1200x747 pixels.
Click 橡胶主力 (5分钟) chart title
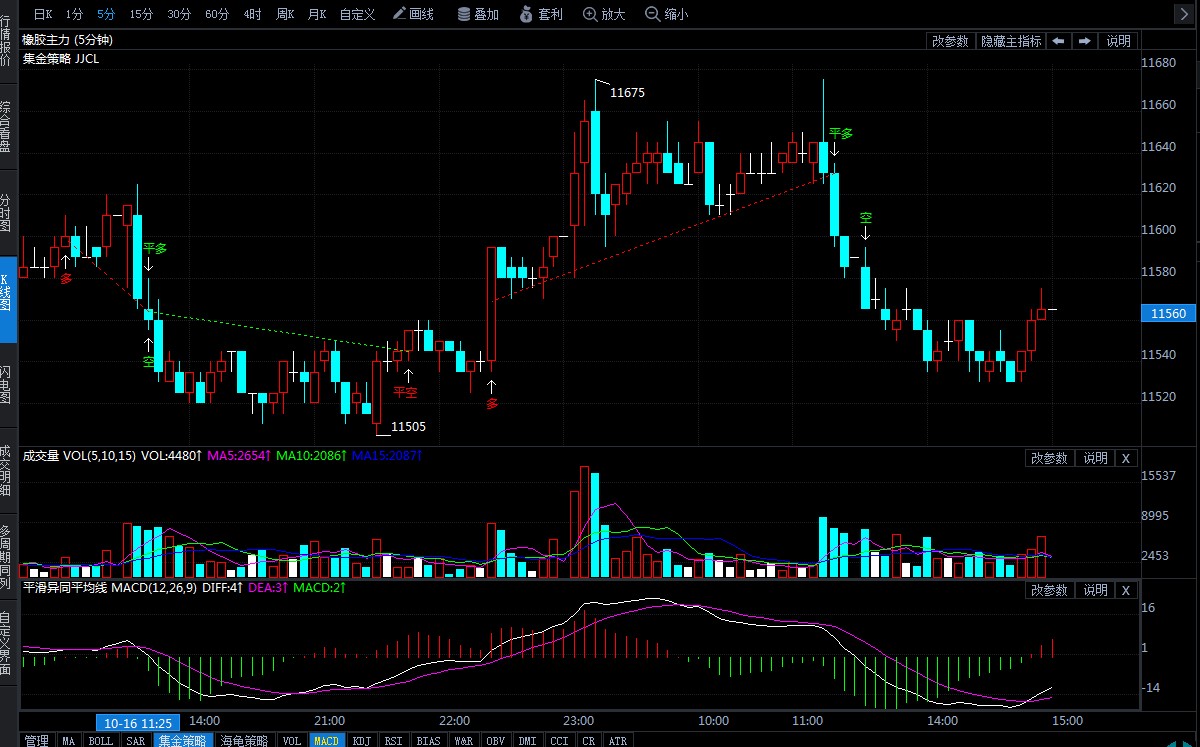pos(67,40)
